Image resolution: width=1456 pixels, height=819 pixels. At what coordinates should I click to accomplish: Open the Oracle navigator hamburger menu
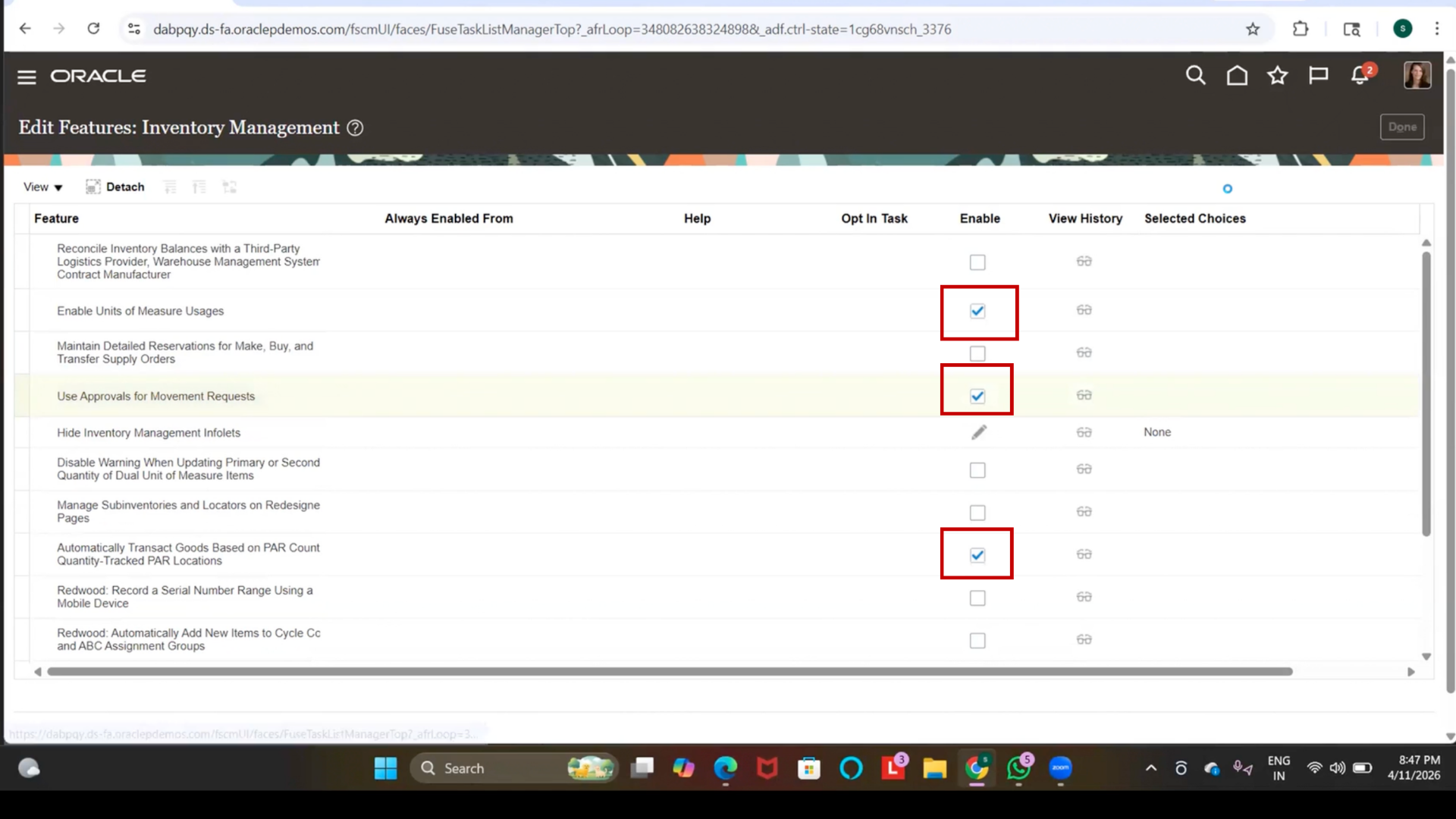click(x=27, y=77)
